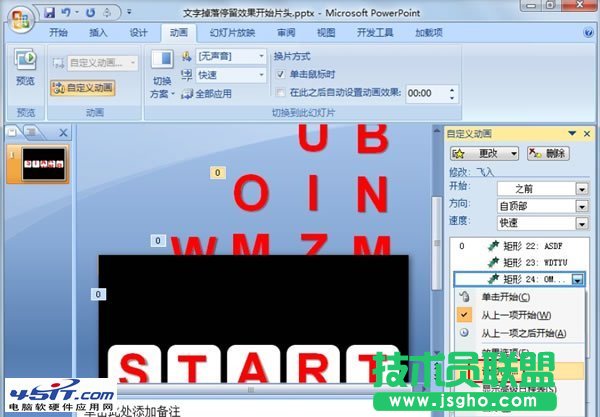Save the presentation with floppy icon

tap(49, 13)
